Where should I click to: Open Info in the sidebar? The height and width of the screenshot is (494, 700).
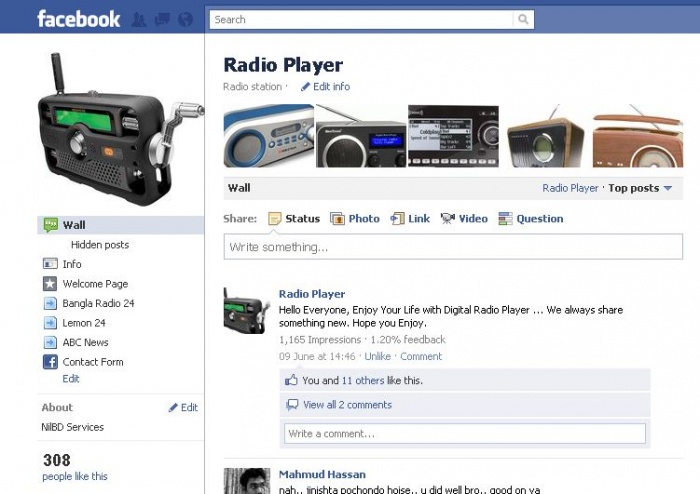click(x=72, y=264)
